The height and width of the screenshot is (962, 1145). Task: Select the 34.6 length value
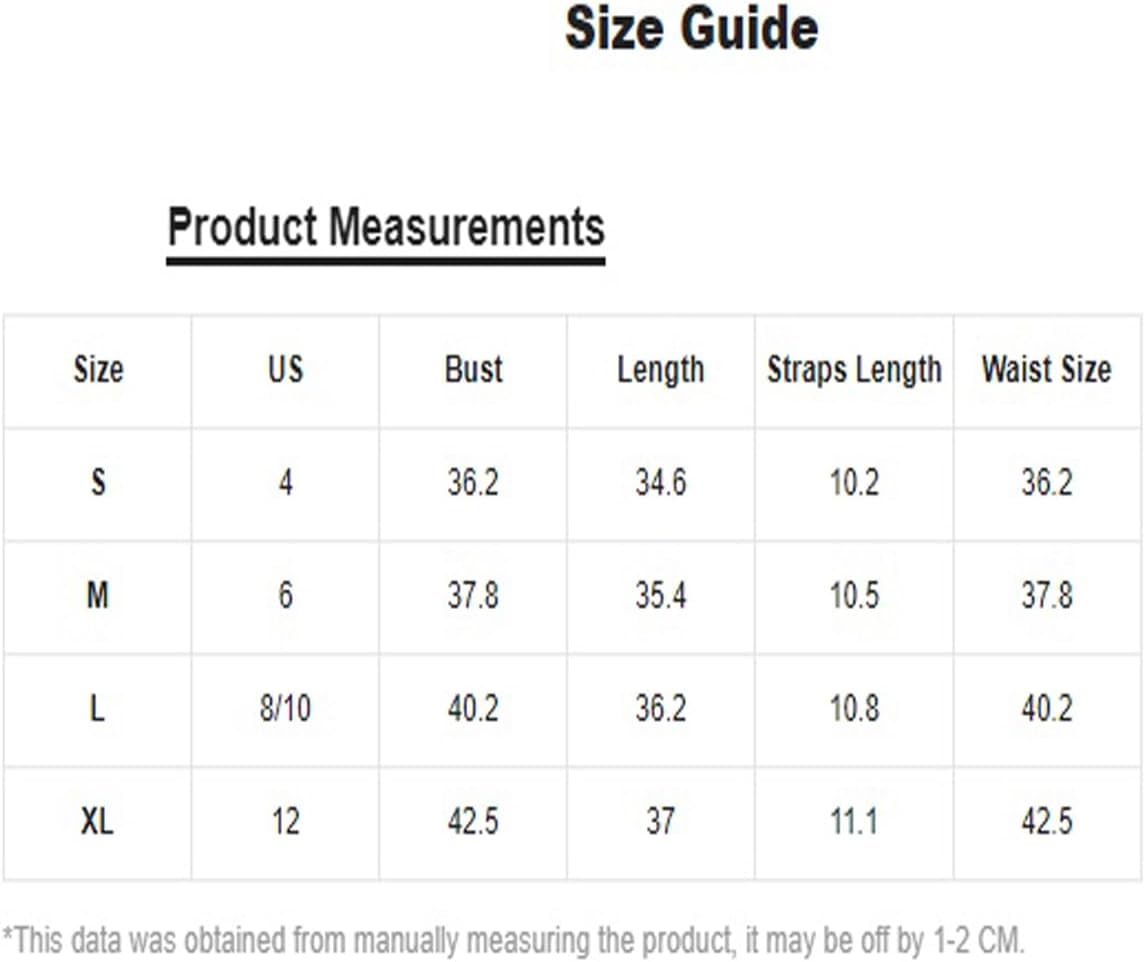(661, 482)
